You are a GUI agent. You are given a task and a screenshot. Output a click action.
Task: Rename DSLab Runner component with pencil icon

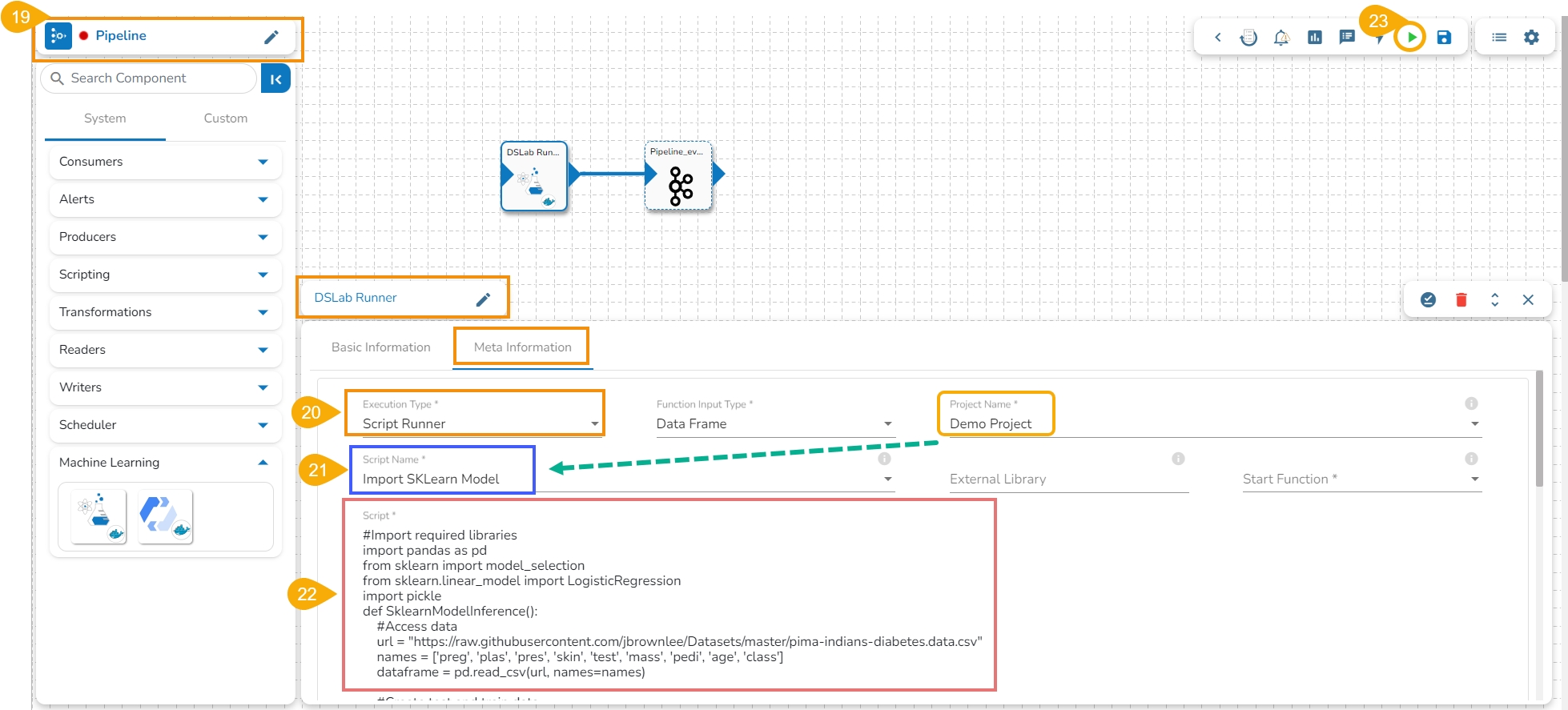[x=483, y=299]
